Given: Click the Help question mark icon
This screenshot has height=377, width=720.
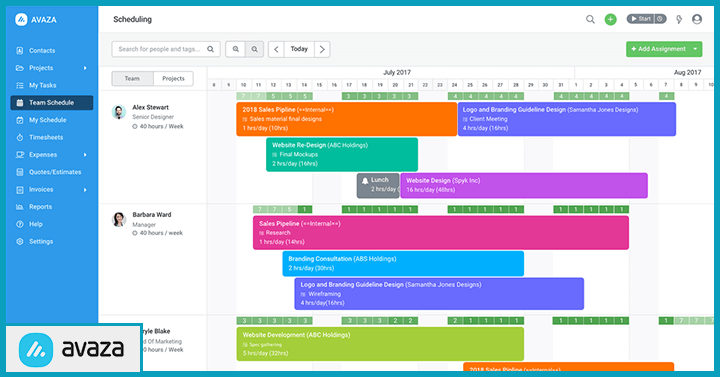Looking at the screenshot, I should click(x=20, y=224).
